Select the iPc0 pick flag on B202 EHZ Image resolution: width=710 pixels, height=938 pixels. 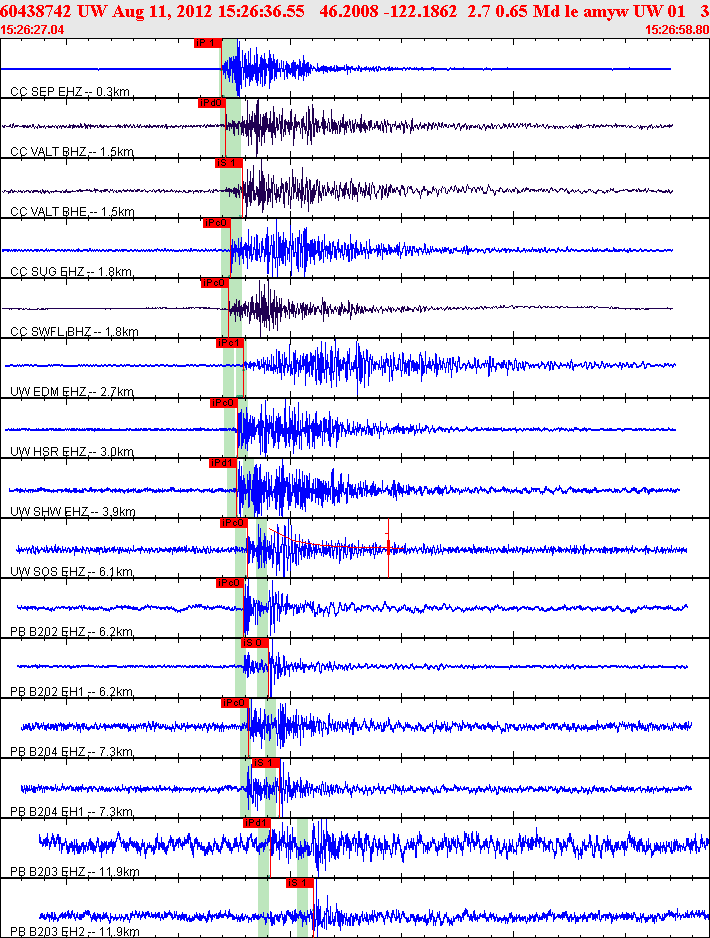pyautogui.click(x=230, y=583)
